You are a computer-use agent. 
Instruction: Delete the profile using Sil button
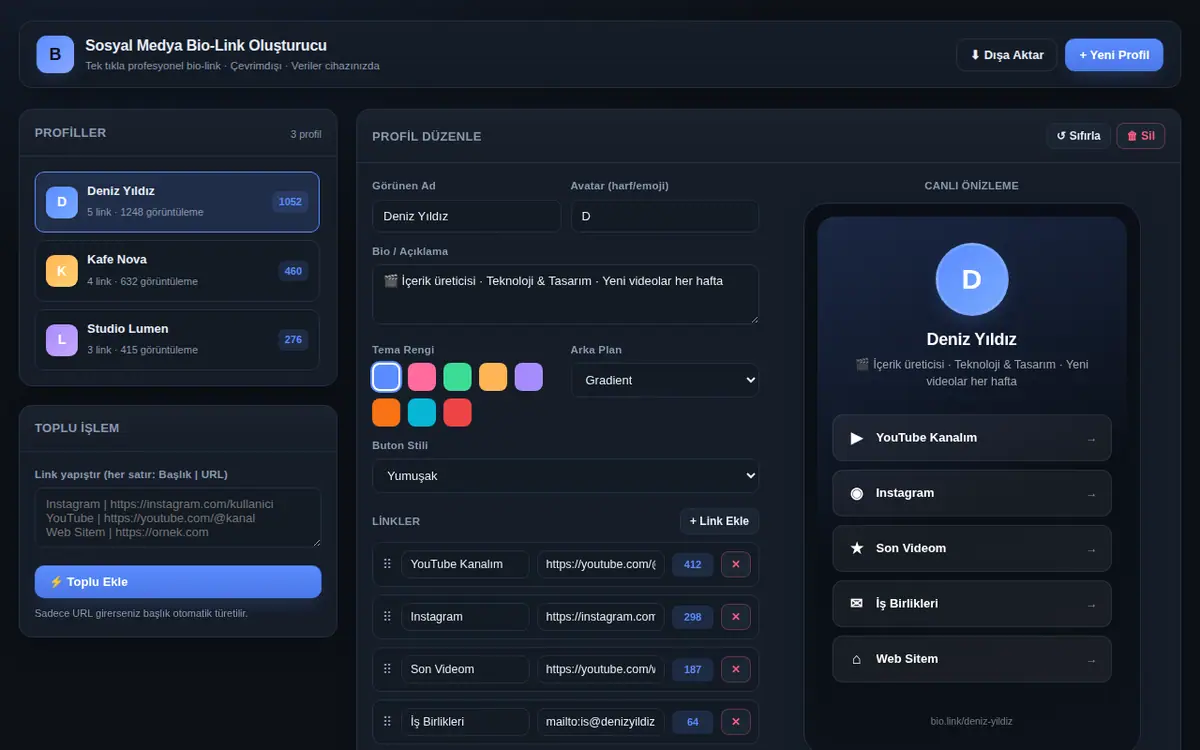(1141, 136)
